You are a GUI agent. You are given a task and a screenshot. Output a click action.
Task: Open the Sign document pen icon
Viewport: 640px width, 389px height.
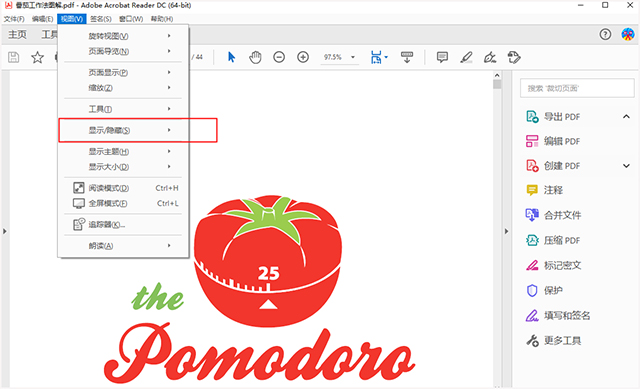point(490,57)
